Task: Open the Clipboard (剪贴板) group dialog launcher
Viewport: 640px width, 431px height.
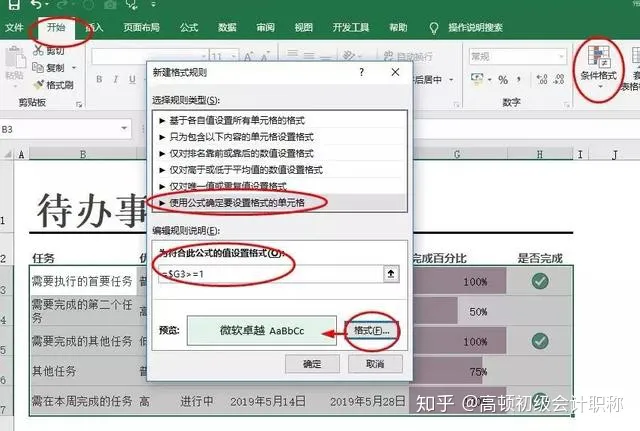Action: point(79,104)
